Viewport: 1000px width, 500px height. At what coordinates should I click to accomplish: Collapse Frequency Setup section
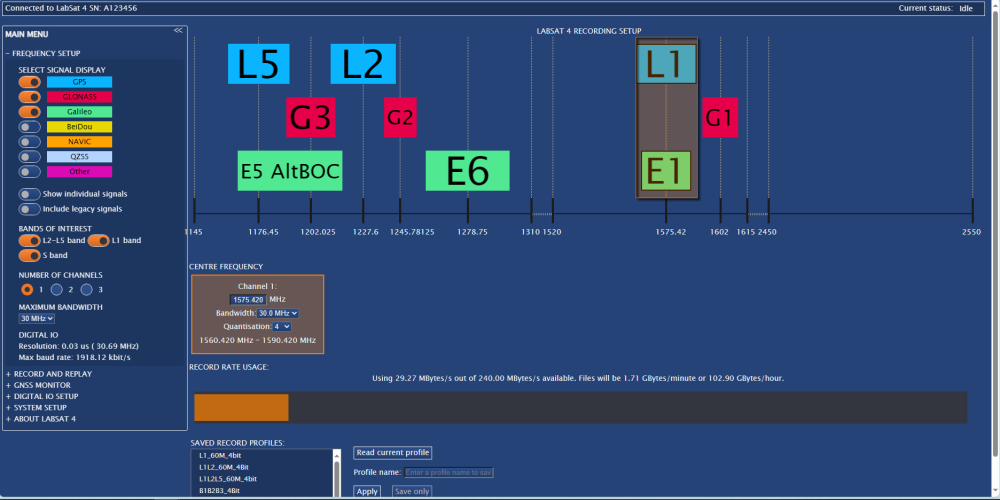coord(43,54)
